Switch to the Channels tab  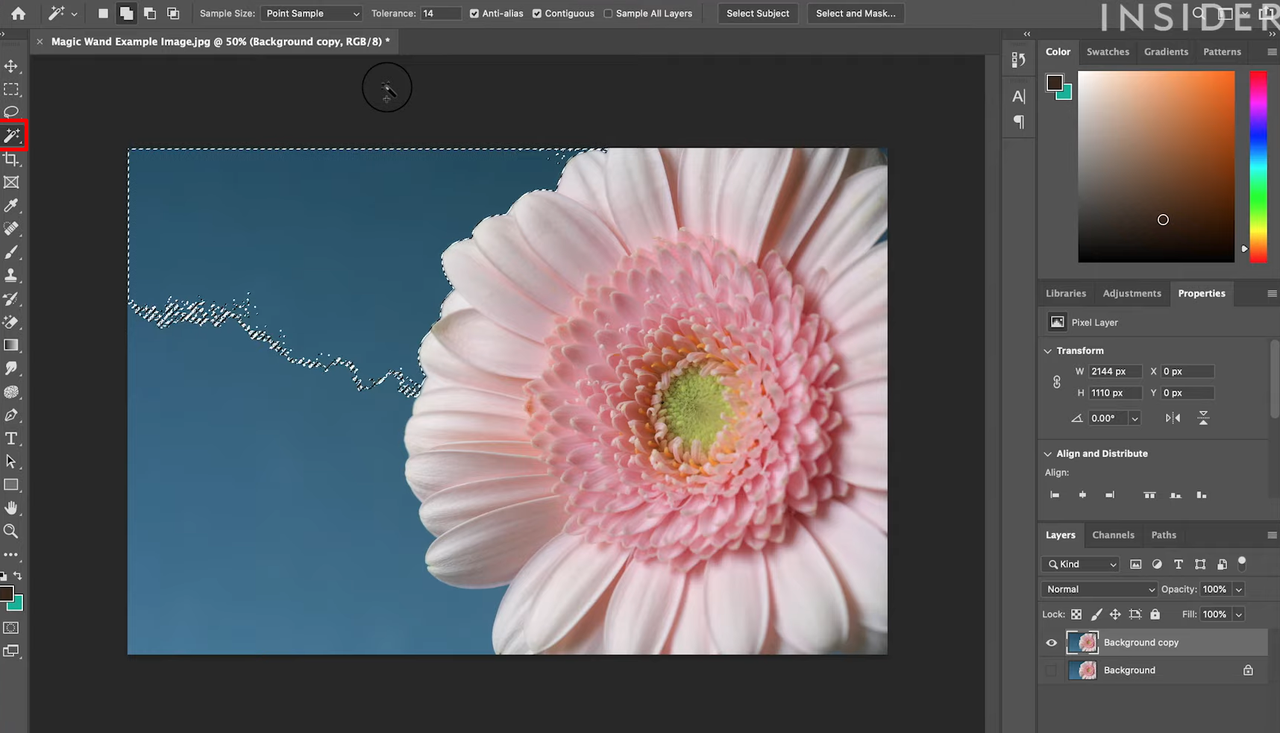point(1113,535)
